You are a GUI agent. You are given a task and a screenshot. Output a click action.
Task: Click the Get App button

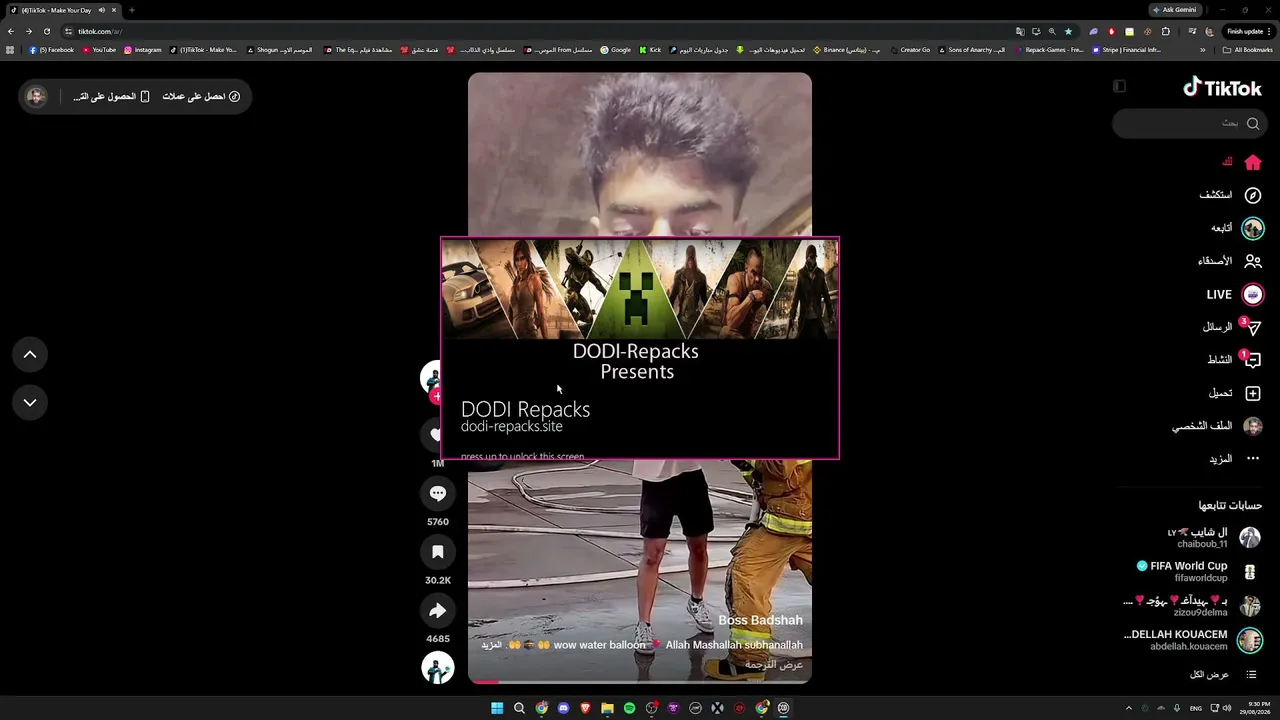[x=111, y=96]
